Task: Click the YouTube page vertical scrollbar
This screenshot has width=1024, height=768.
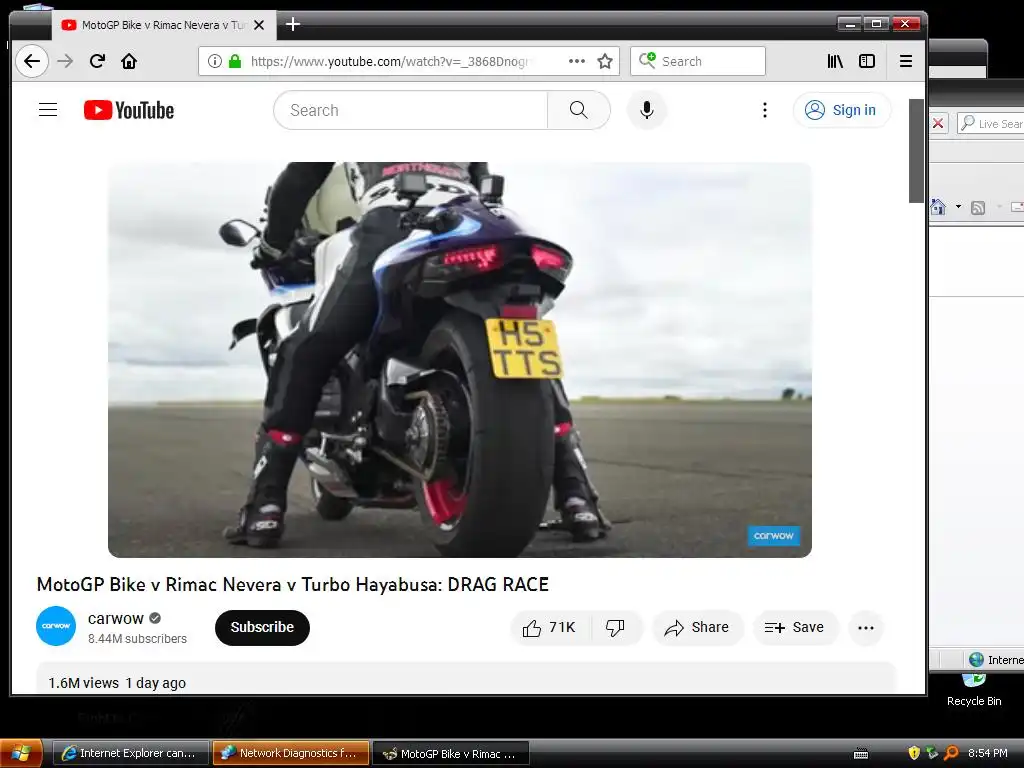Action: click(916, 152)
